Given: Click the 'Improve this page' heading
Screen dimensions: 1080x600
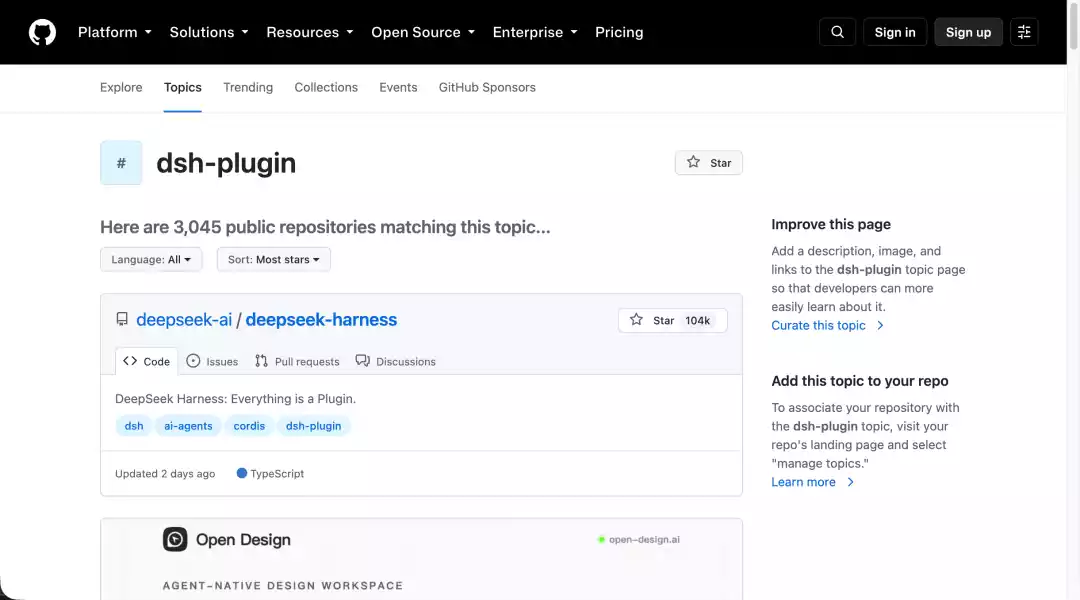Looking at the screenshot, I should (x=831, y=224).
